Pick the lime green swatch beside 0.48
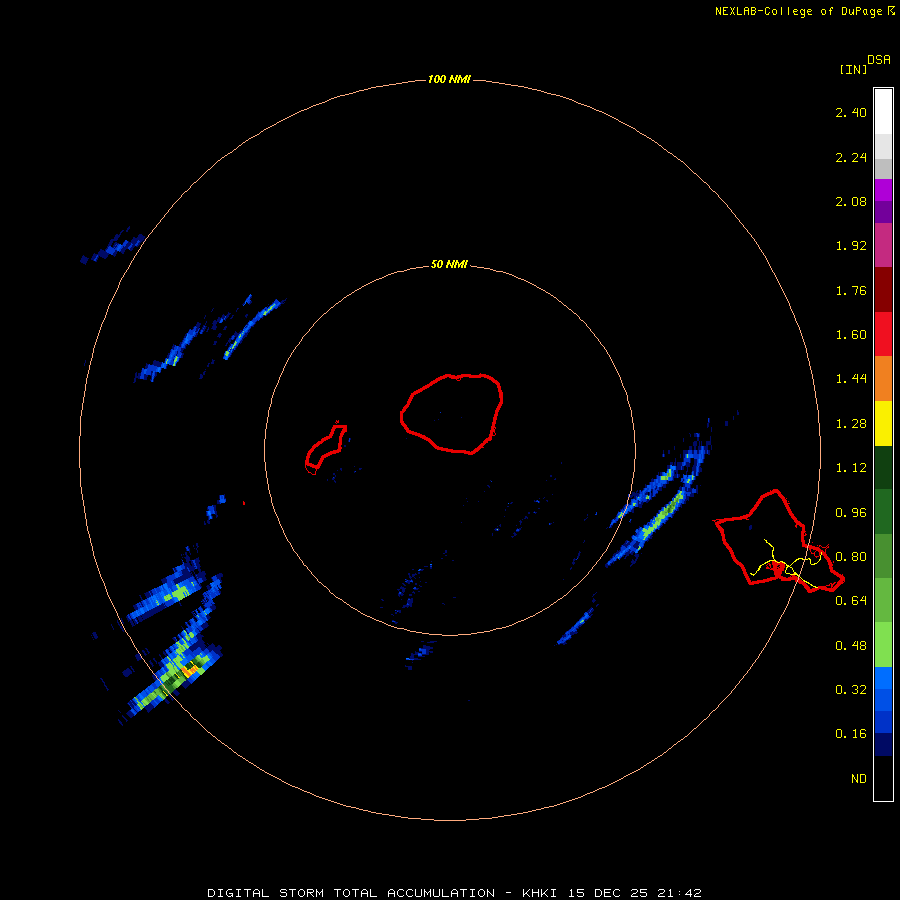This screenshot has height=900, width=900. pos(883,644)
